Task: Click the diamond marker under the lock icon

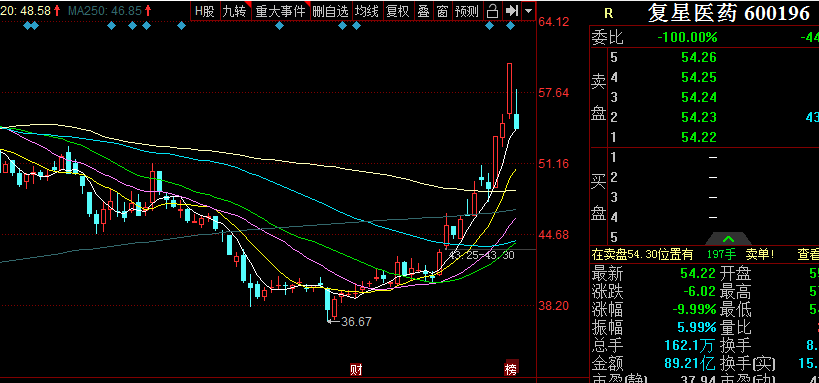Action: tap(489, 26)
